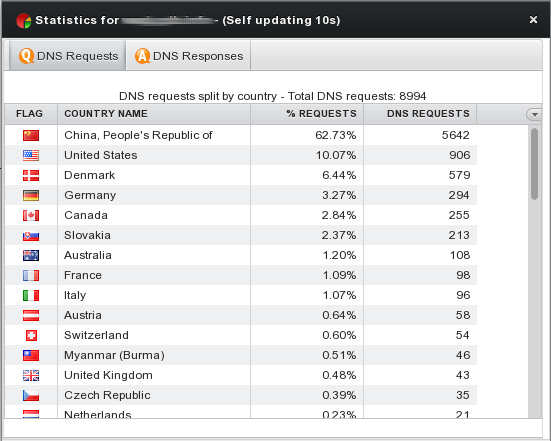This screenshot has height=441, width=551.
Task: Sort by the % Requests column header
Action: 307,114
